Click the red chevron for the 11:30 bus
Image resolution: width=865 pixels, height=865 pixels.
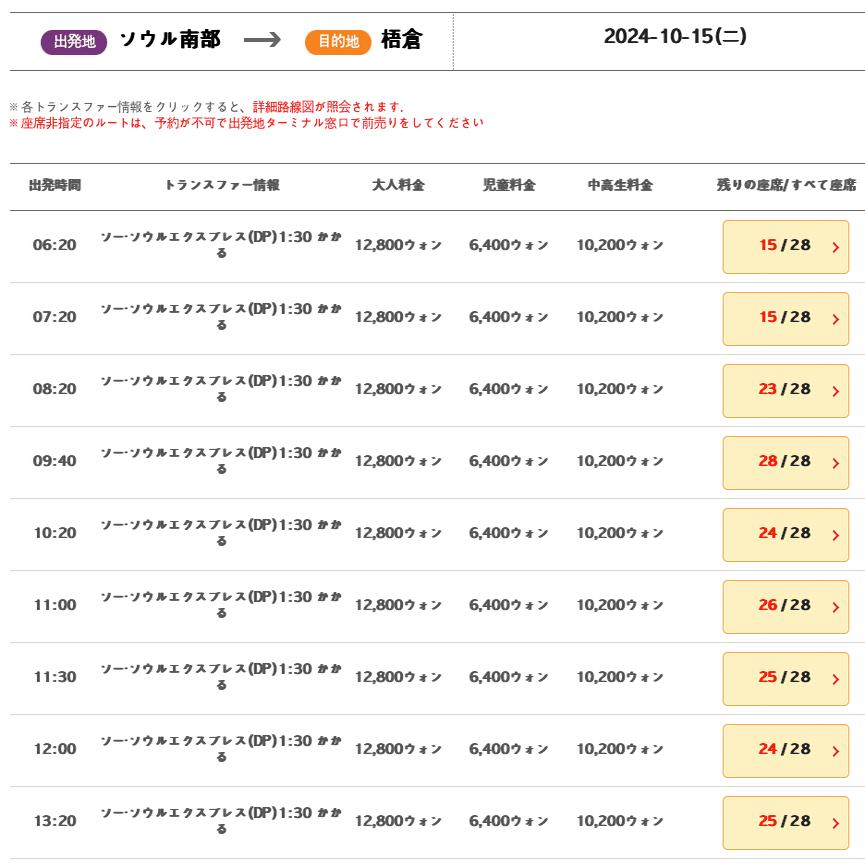pyautogui.click(x=835, y=679)
